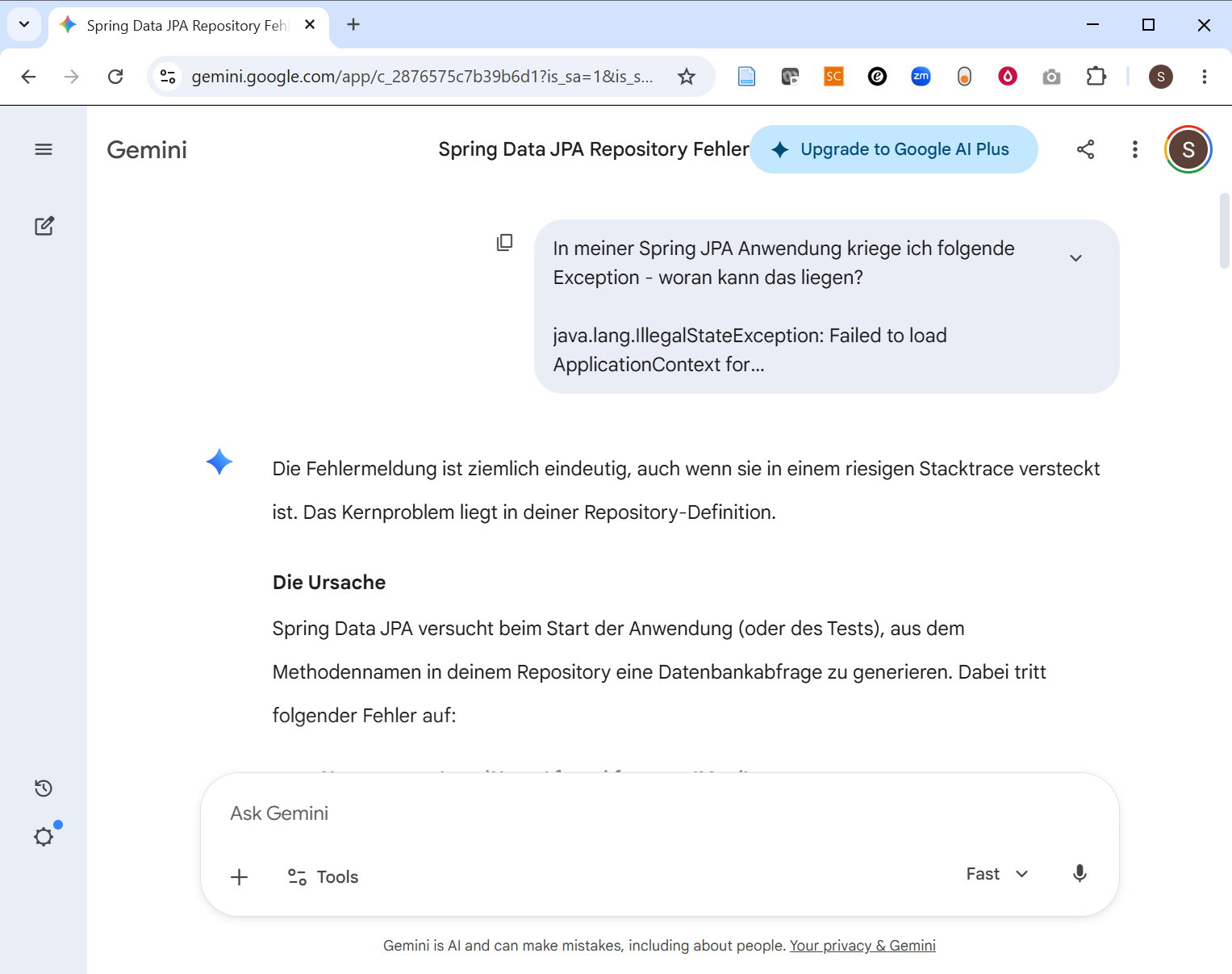
Task: Reload the page with the refresh icon
Action: point(115,77)
